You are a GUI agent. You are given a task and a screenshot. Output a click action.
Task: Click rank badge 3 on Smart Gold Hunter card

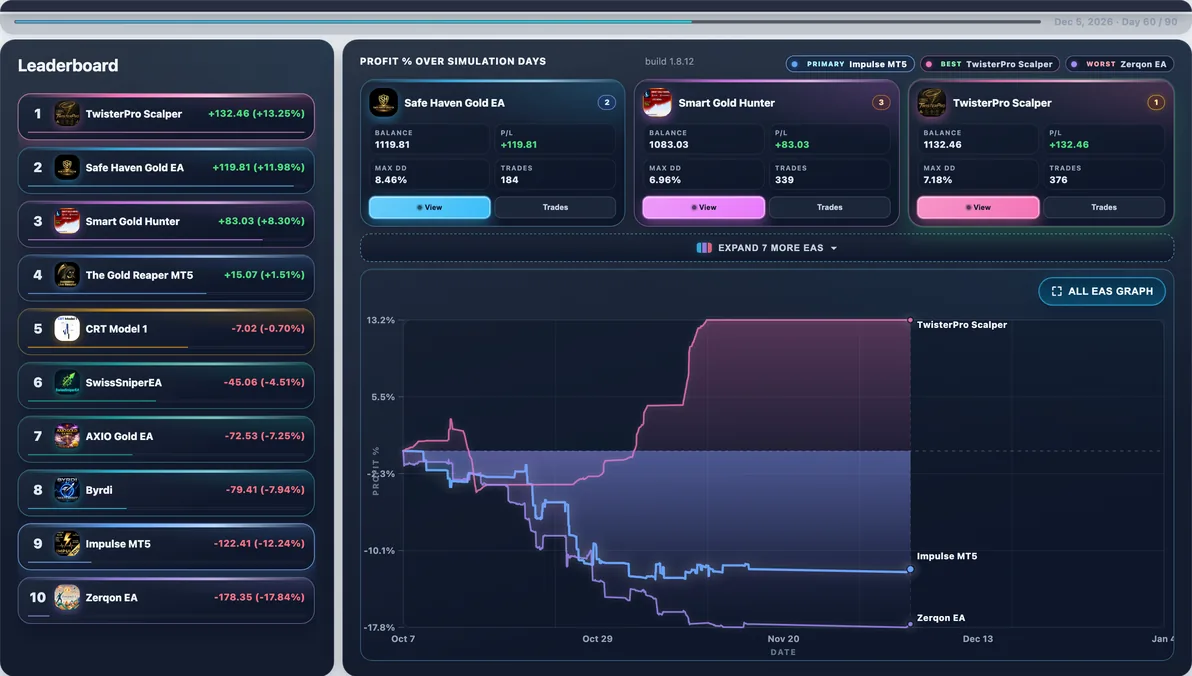[x=881, y=103]
